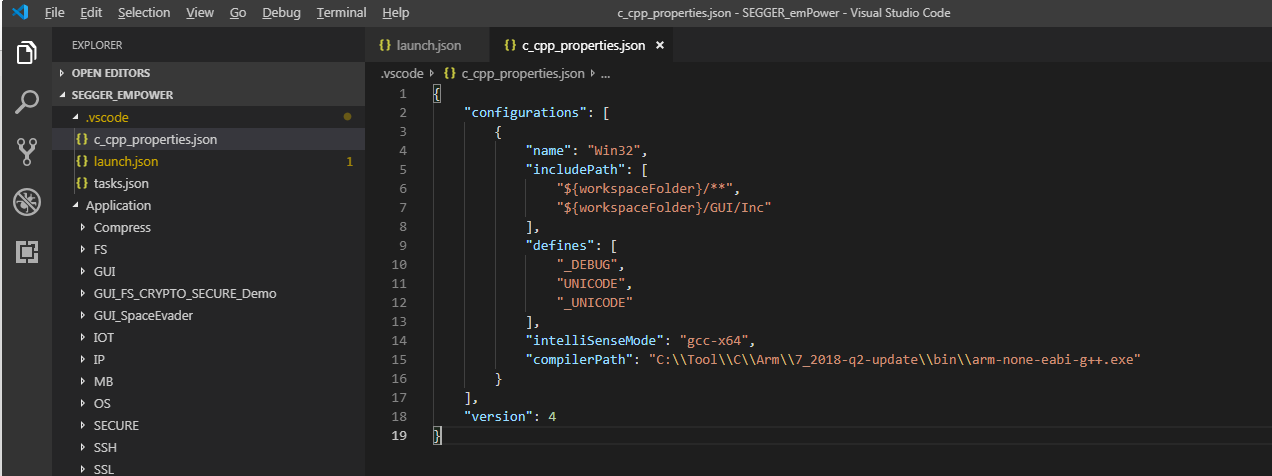The height and width of the screenshot is (476, 1272).
Task: Open the Extensions view icon
Action: (x=26, y=251)
